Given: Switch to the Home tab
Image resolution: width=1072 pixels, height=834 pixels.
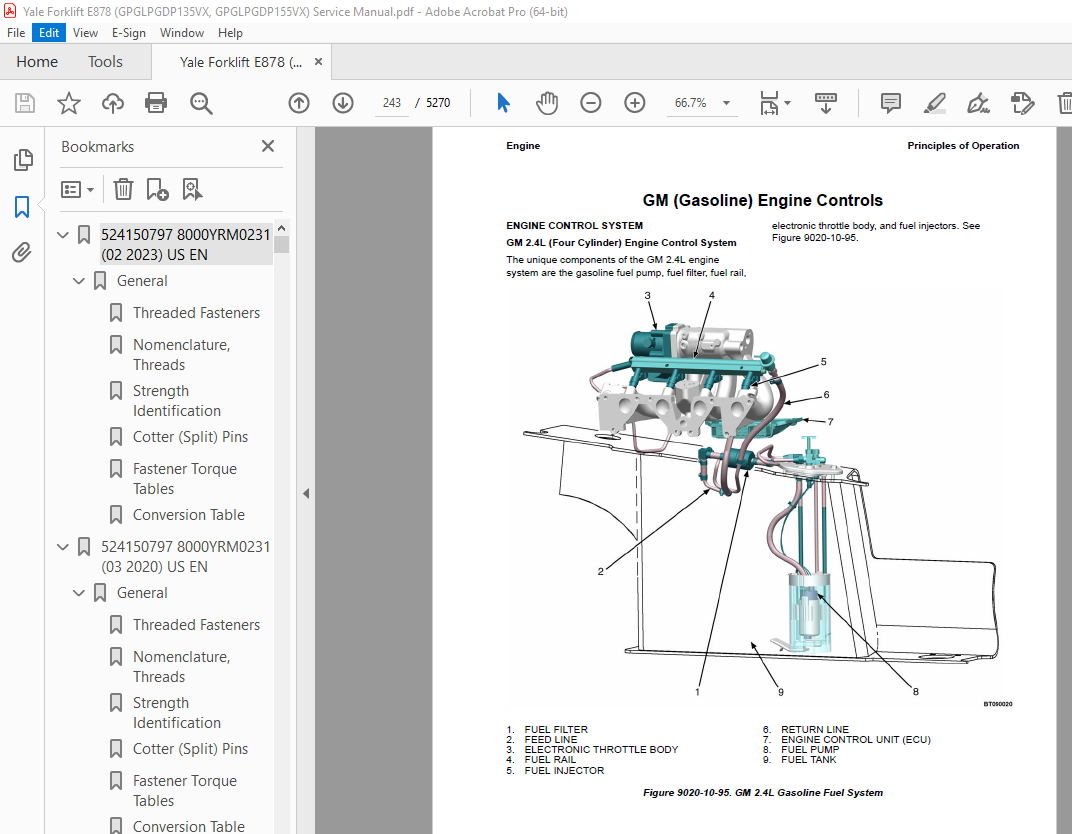Looking at the screenshot, I should tap(37, 62).
